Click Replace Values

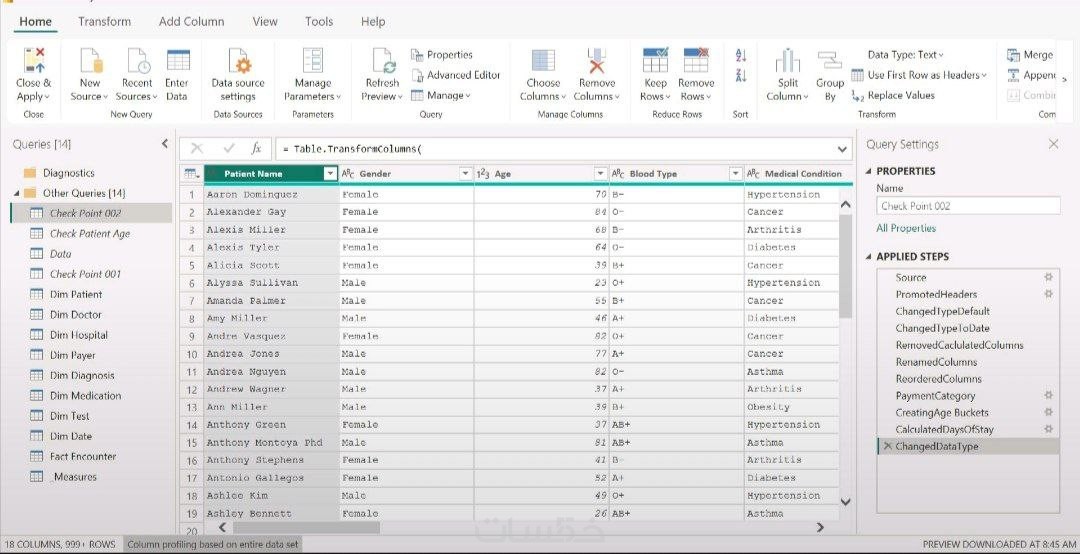893,95
